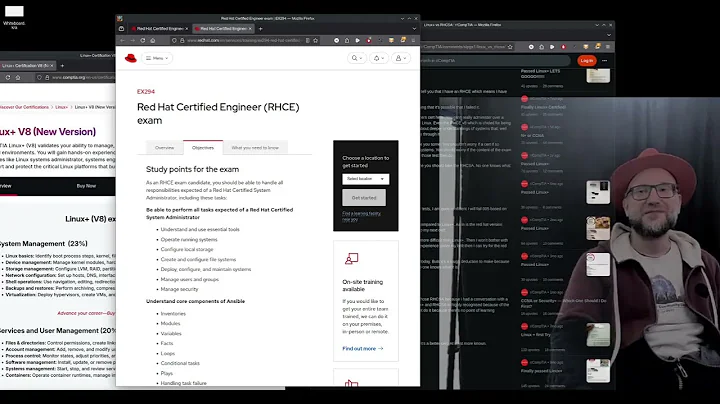Click the red droplet extension icon in Reddit window
Viewport: 720px width, 404px height.
tap(563, 47)
